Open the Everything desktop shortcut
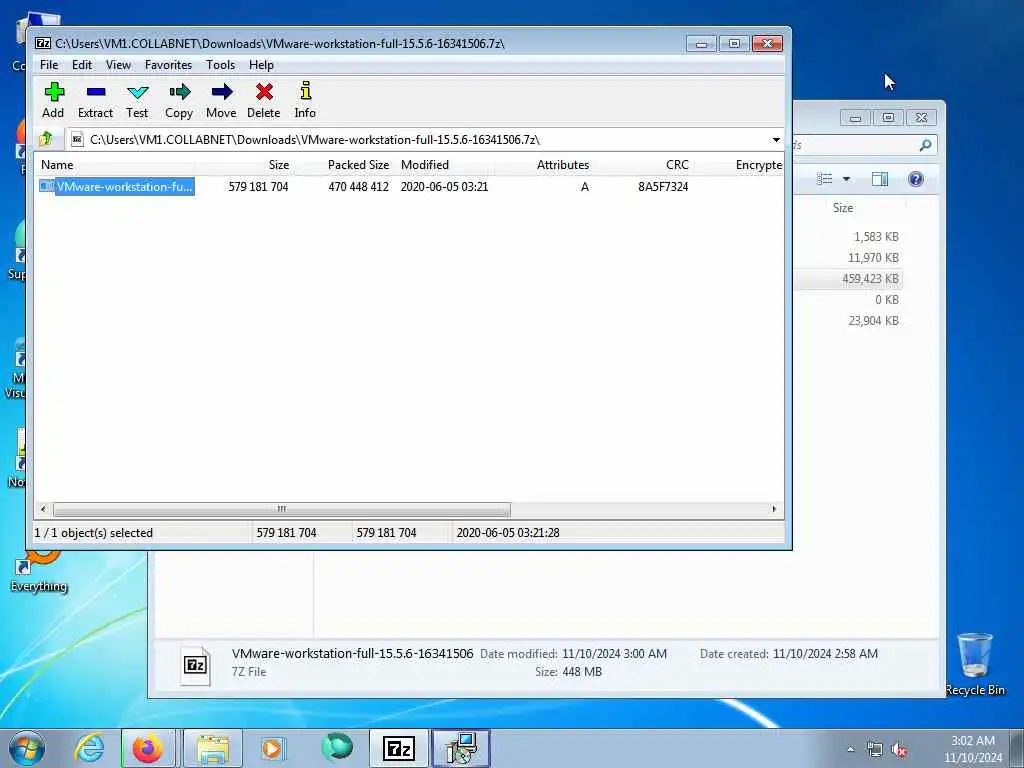Image resolution: width=1024 pixels, height=768 pixels. pos(39,571)
